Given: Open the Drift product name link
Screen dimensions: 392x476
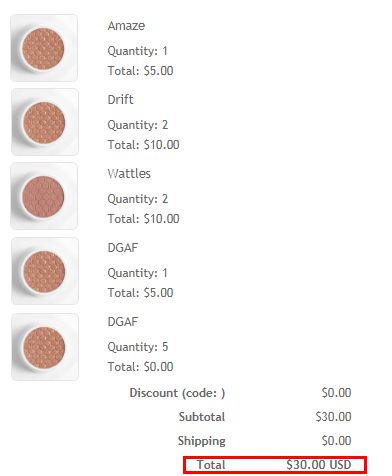Looking at the screenshot, I should [x=120, y=100].
